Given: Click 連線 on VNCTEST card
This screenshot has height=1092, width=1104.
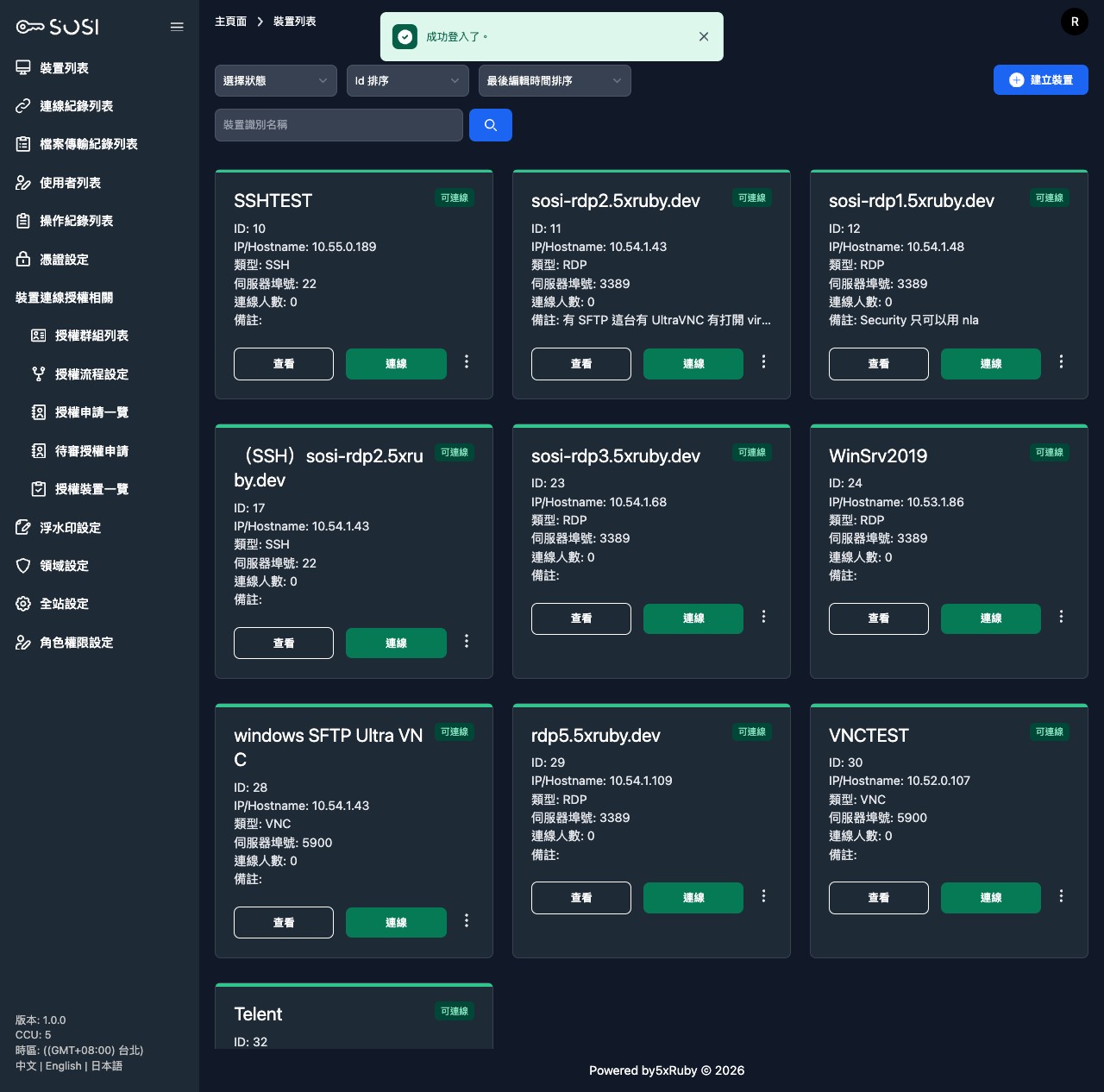Looking at the screenshot, I should 991,898.
